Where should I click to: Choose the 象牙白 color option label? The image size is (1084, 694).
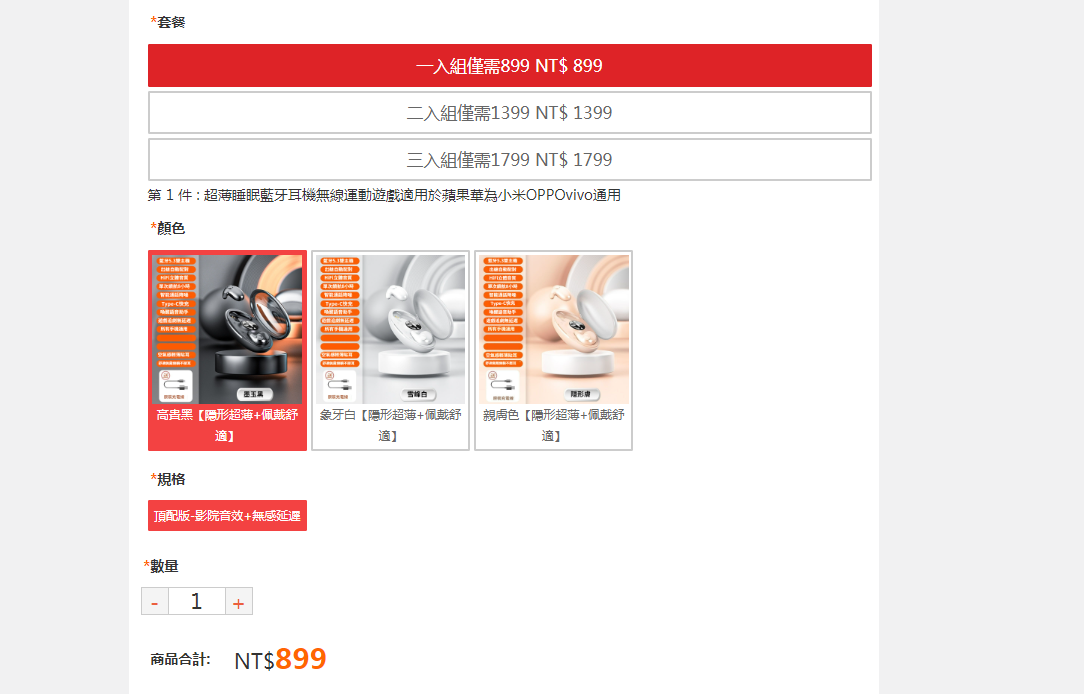point(390,425)
